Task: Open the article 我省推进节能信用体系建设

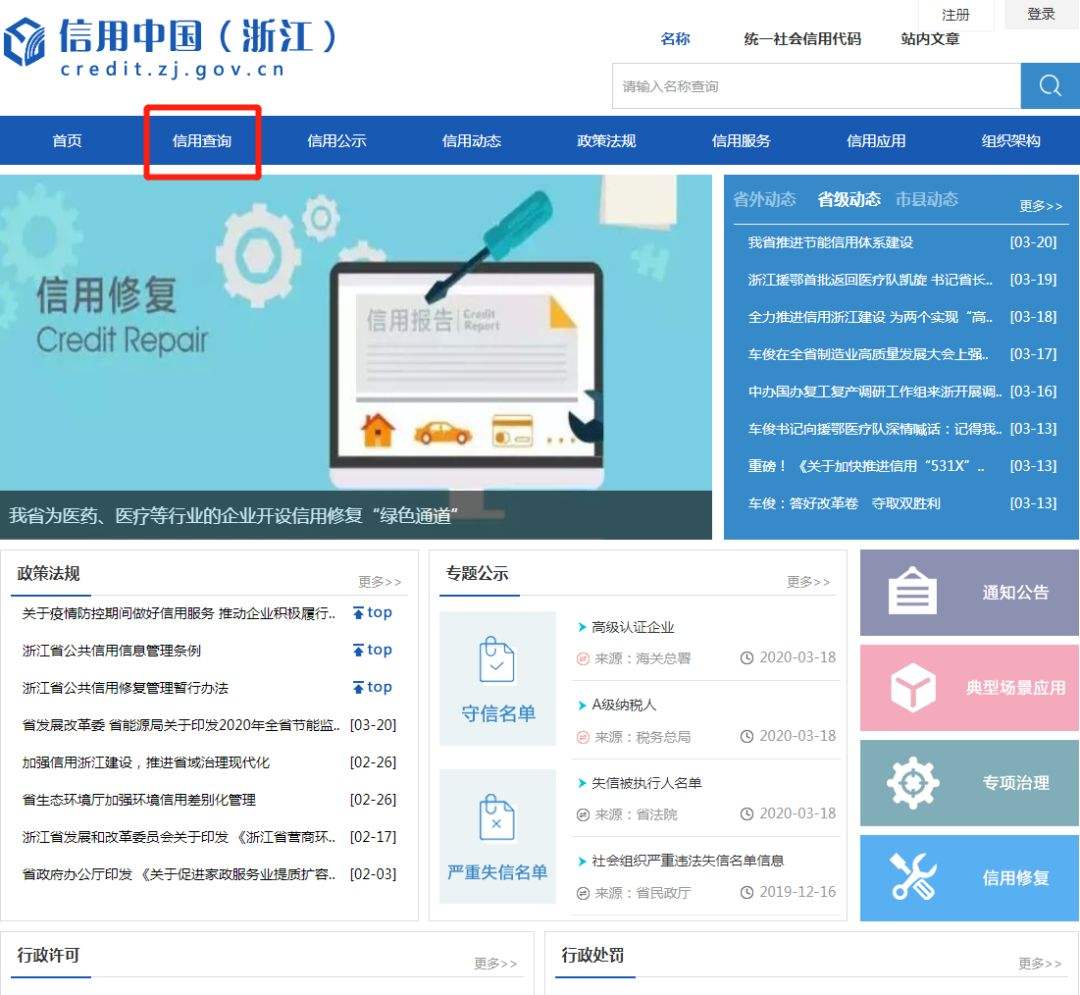Action: pos(829,242)
